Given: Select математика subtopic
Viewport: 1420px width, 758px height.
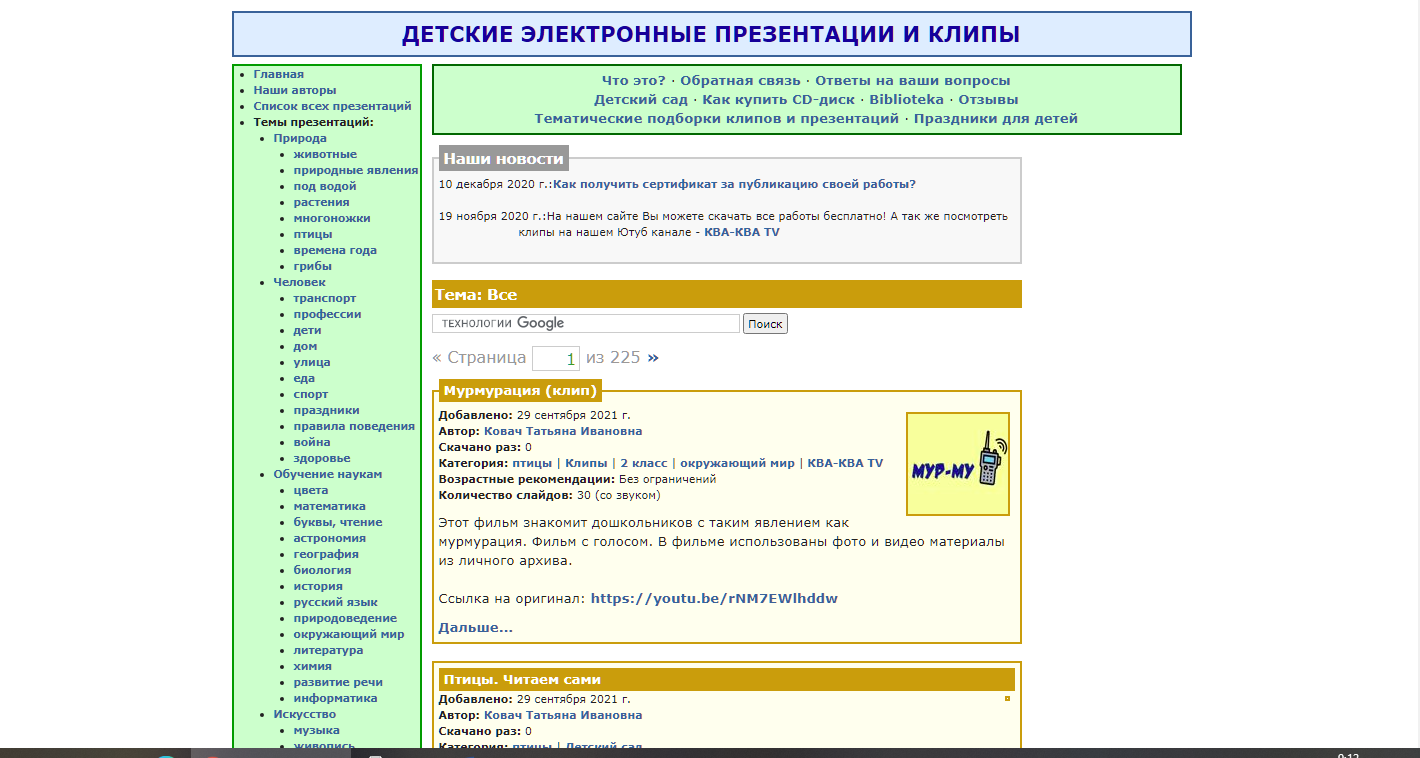Looking at the screenshot, I should 330,506.
